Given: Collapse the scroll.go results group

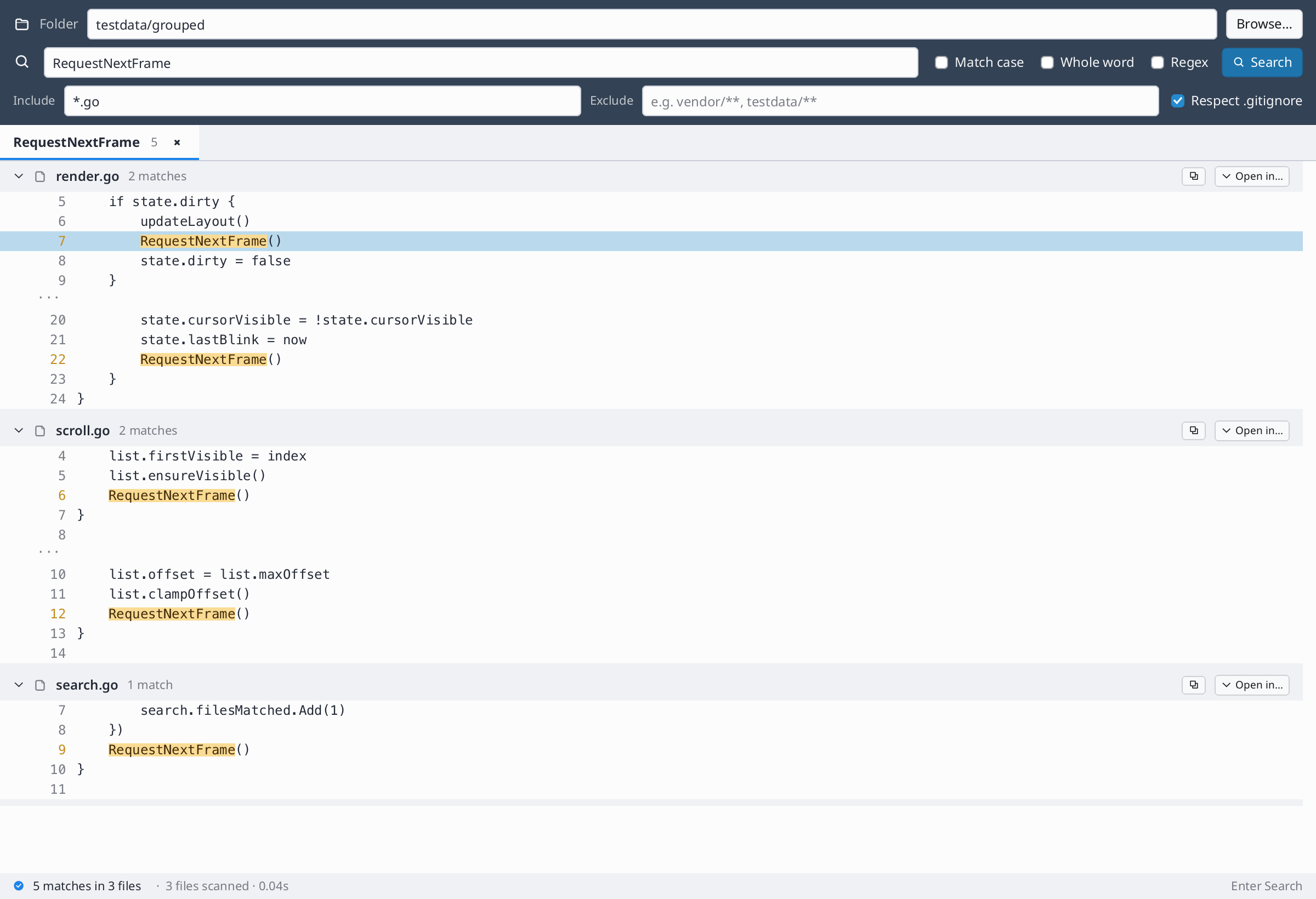Looking at the screenshot, I should point(19,430).
